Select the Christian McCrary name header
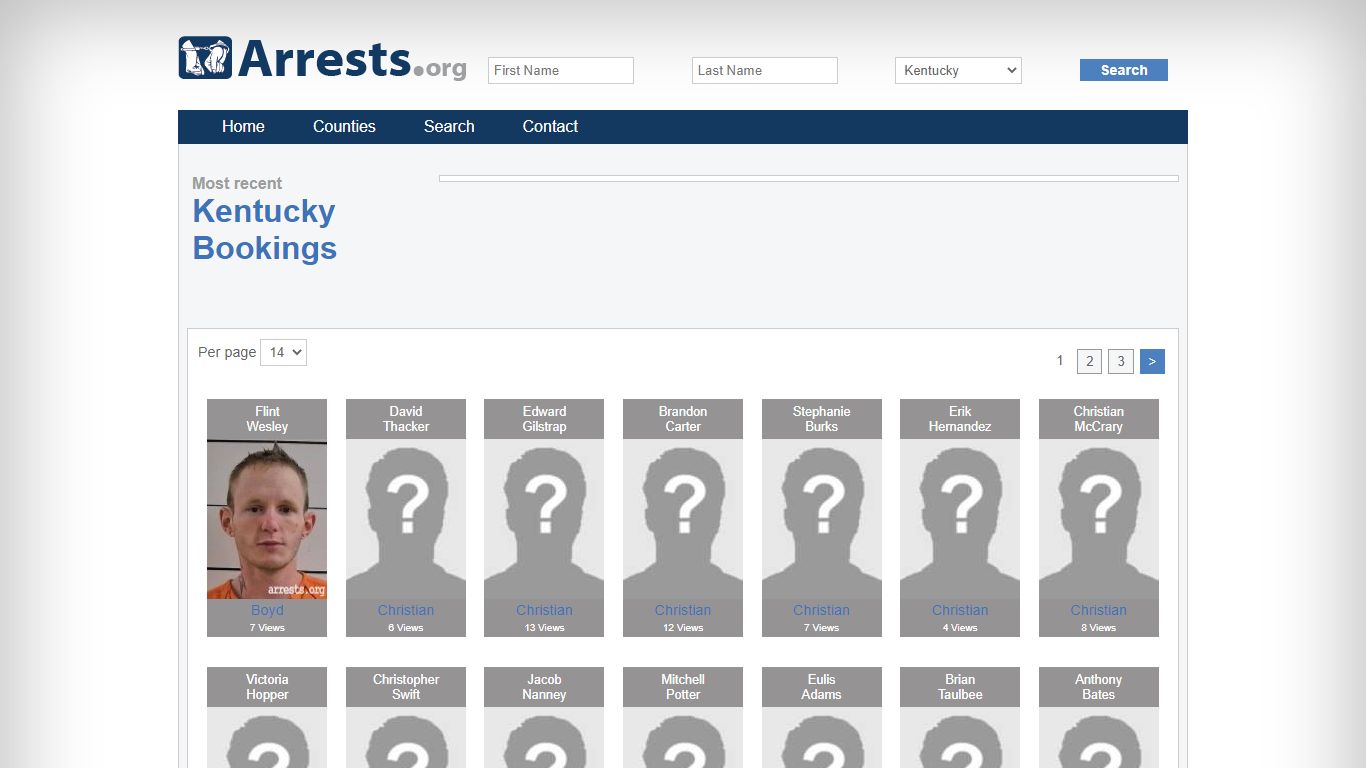The image size is (1366, 768). coord(1099,419)
